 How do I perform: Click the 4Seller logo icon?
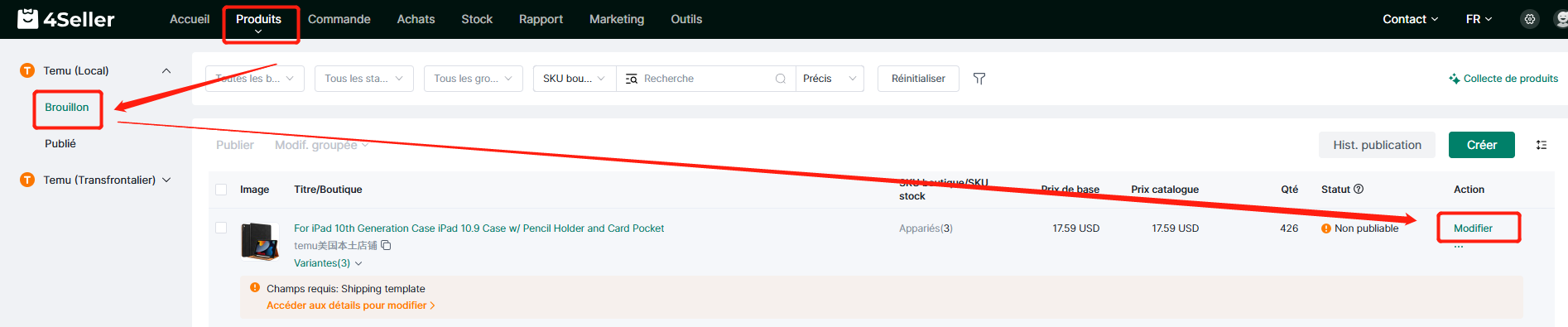click(x=28, y=18)
